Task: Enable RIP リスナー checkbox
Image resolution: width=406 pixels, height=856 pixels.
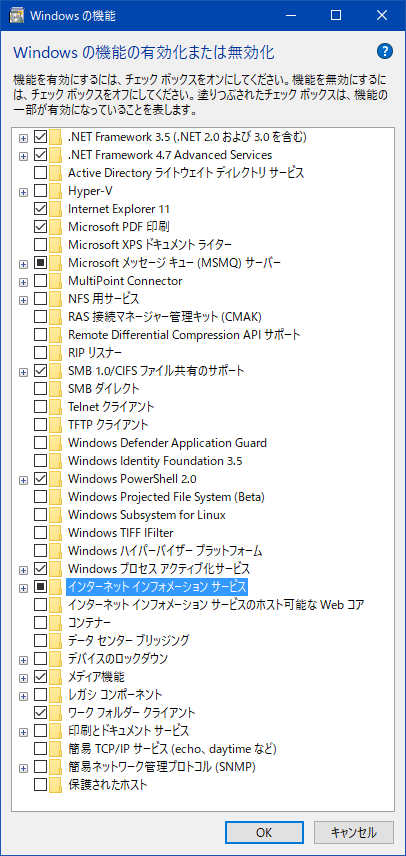Action: (x=40, y=353)
